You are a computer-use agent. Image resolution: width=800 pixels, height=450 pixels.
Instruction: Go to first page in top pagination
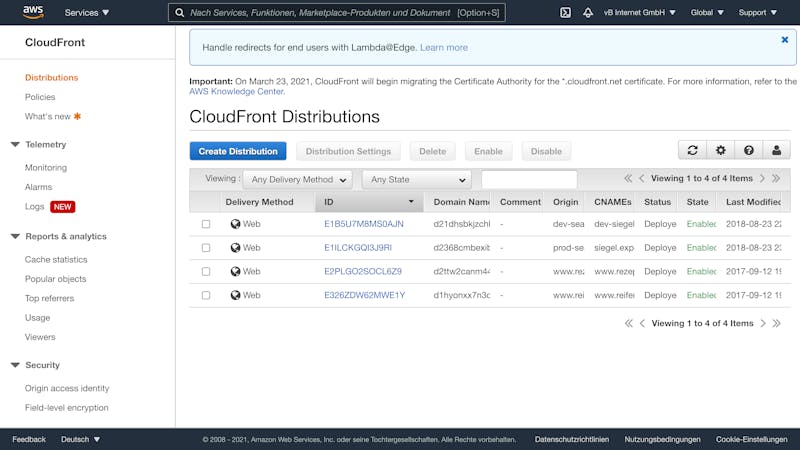coord(628,178)
